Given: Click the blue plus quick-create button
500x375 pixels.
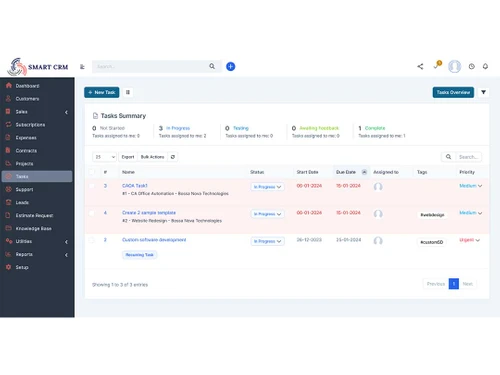Looking at the screenshot, I should pyautogui.click(x=230, y=66).
